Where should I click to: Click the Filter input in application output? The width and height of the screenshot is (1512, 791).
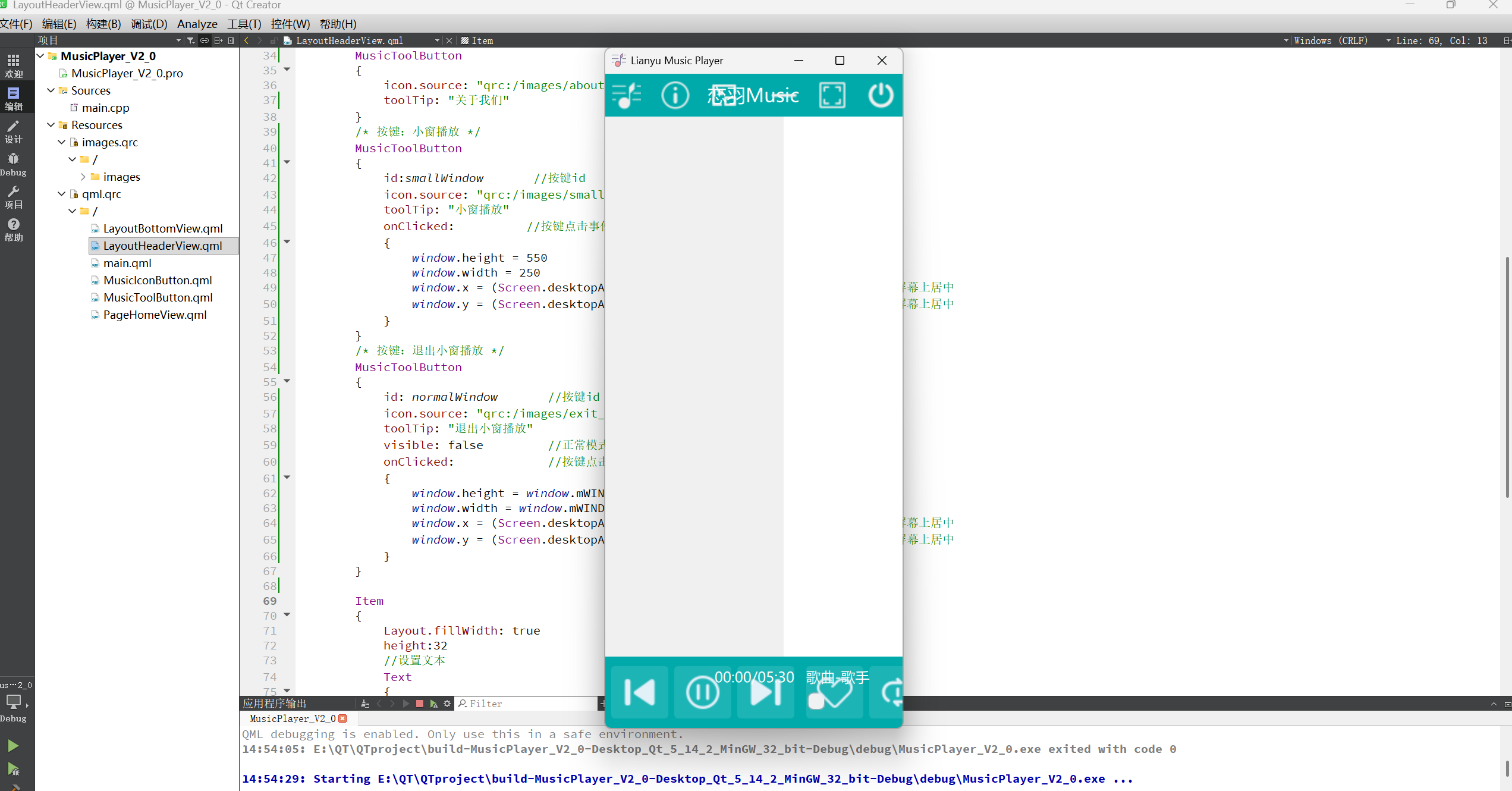coord(523,704)
